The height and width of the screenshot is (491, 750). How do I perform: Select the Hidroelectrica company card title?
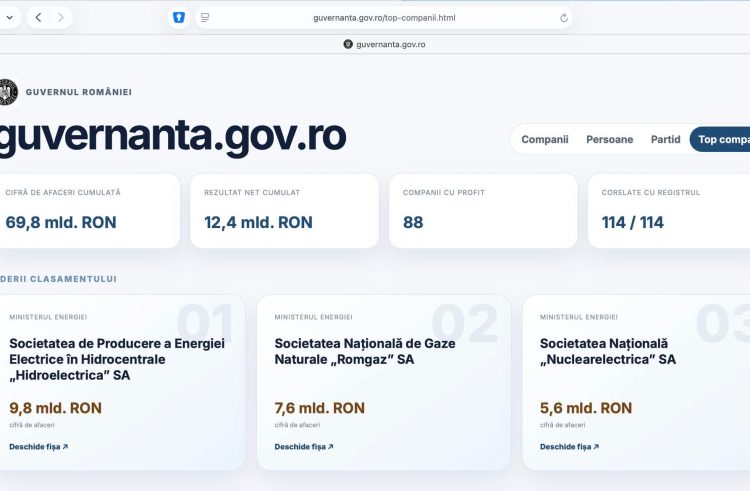pyautogui.click(x=117, y=359)
